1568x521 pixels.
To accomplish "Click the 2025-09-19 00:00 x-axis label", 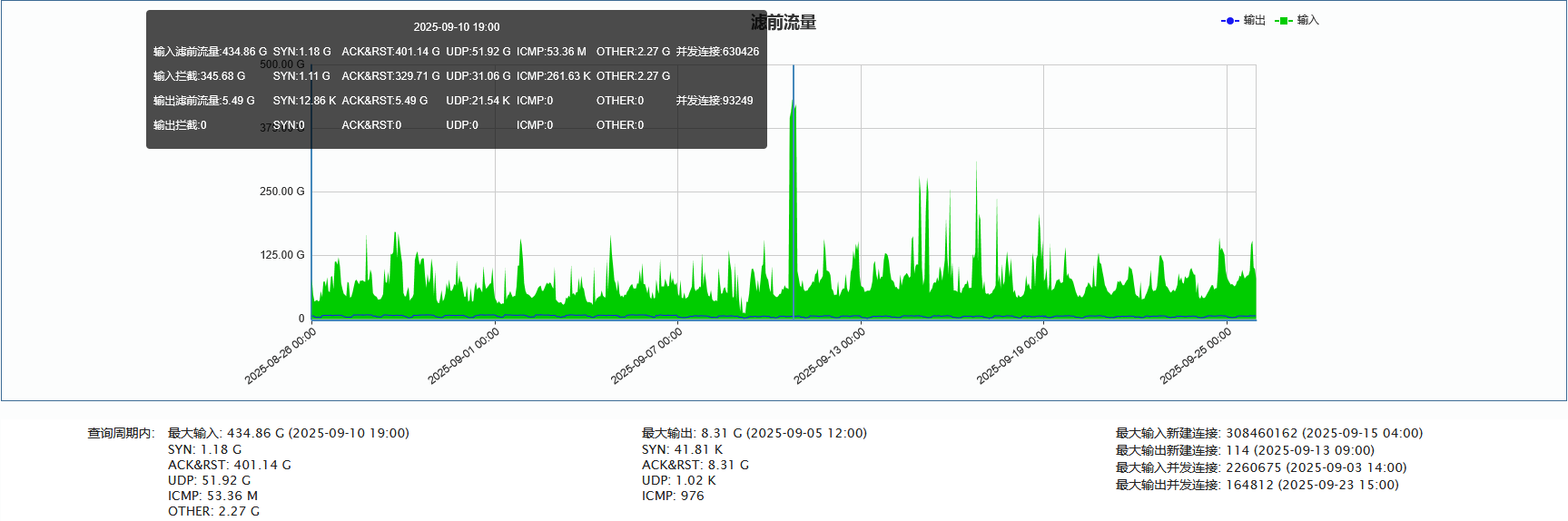I will coord(1012,356).
